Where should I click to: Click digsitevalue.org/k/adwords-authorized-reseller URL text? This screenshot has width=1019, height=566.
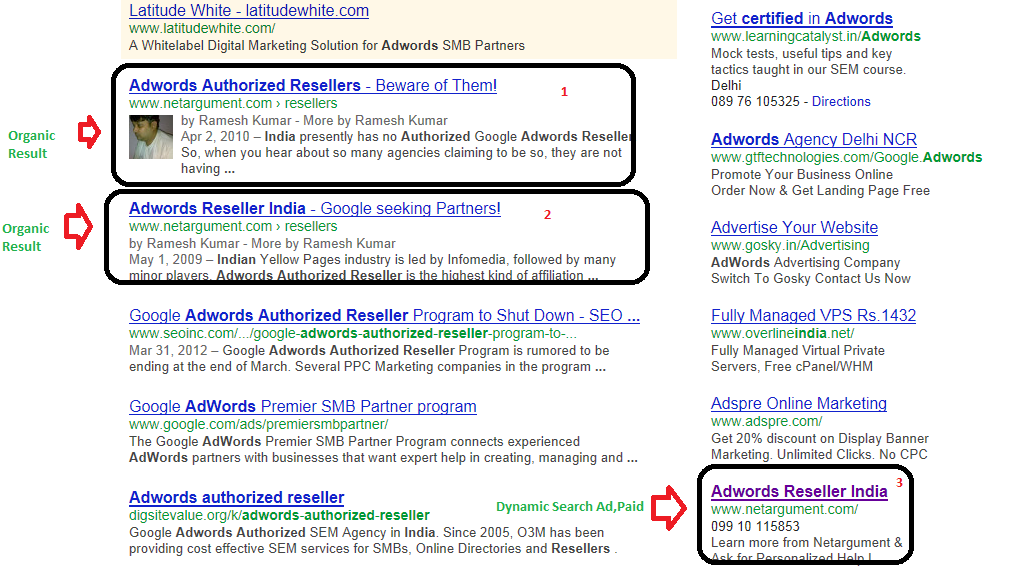pos(279,516)
